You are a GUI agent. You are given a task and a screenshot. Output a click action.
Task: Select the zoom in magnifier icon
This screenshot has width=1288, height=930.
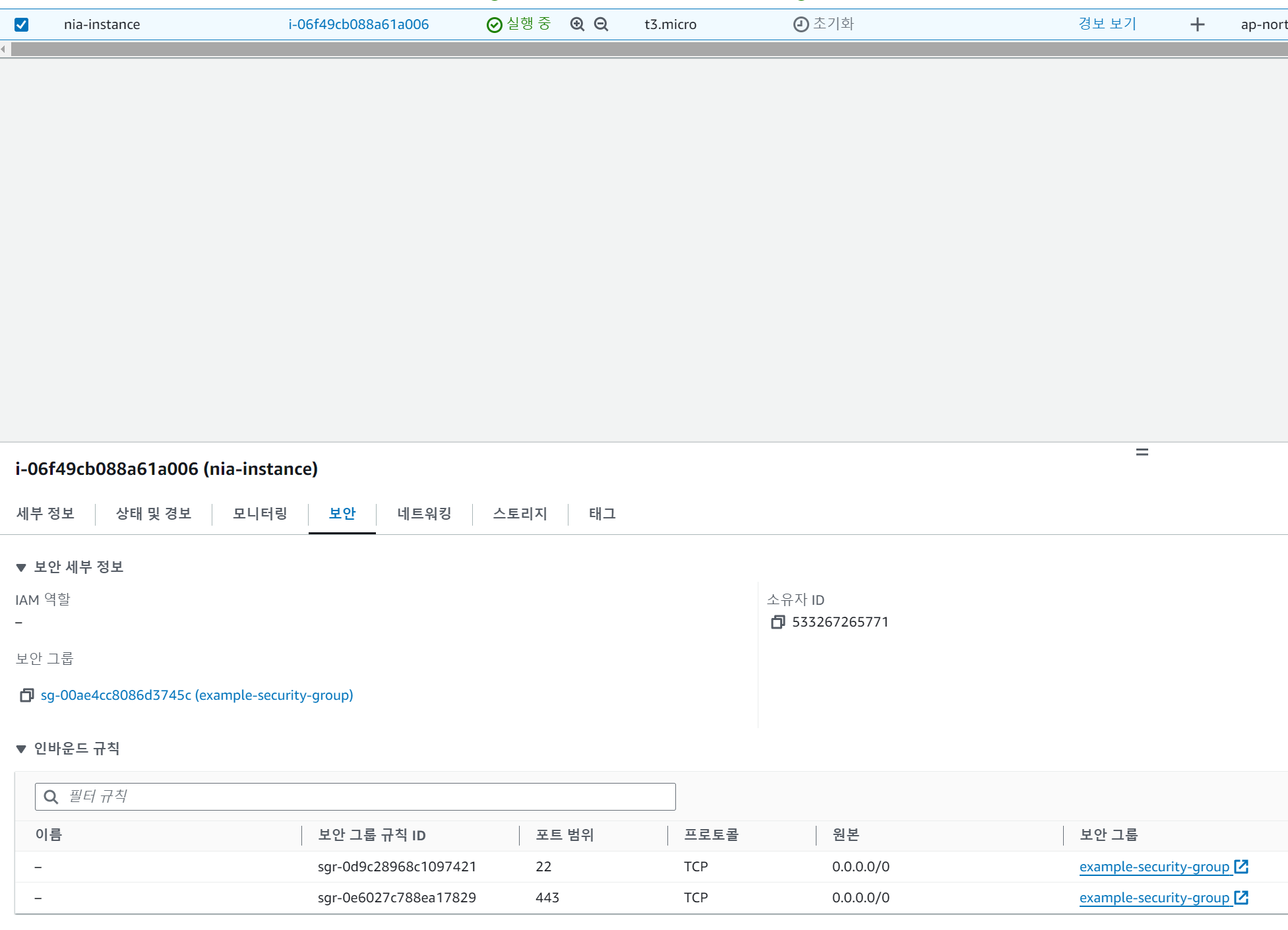coord(577,24)
